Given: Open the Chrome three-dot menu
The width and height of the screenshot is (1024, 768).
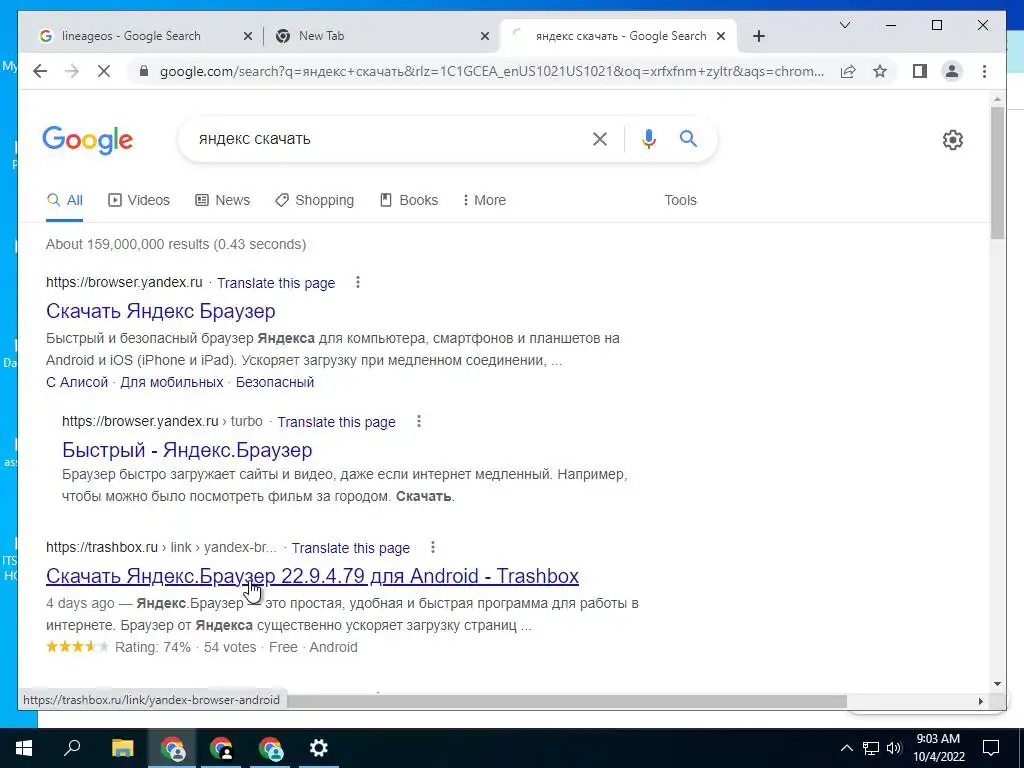Looking at the screenshot, I should [x=984, y=71].
